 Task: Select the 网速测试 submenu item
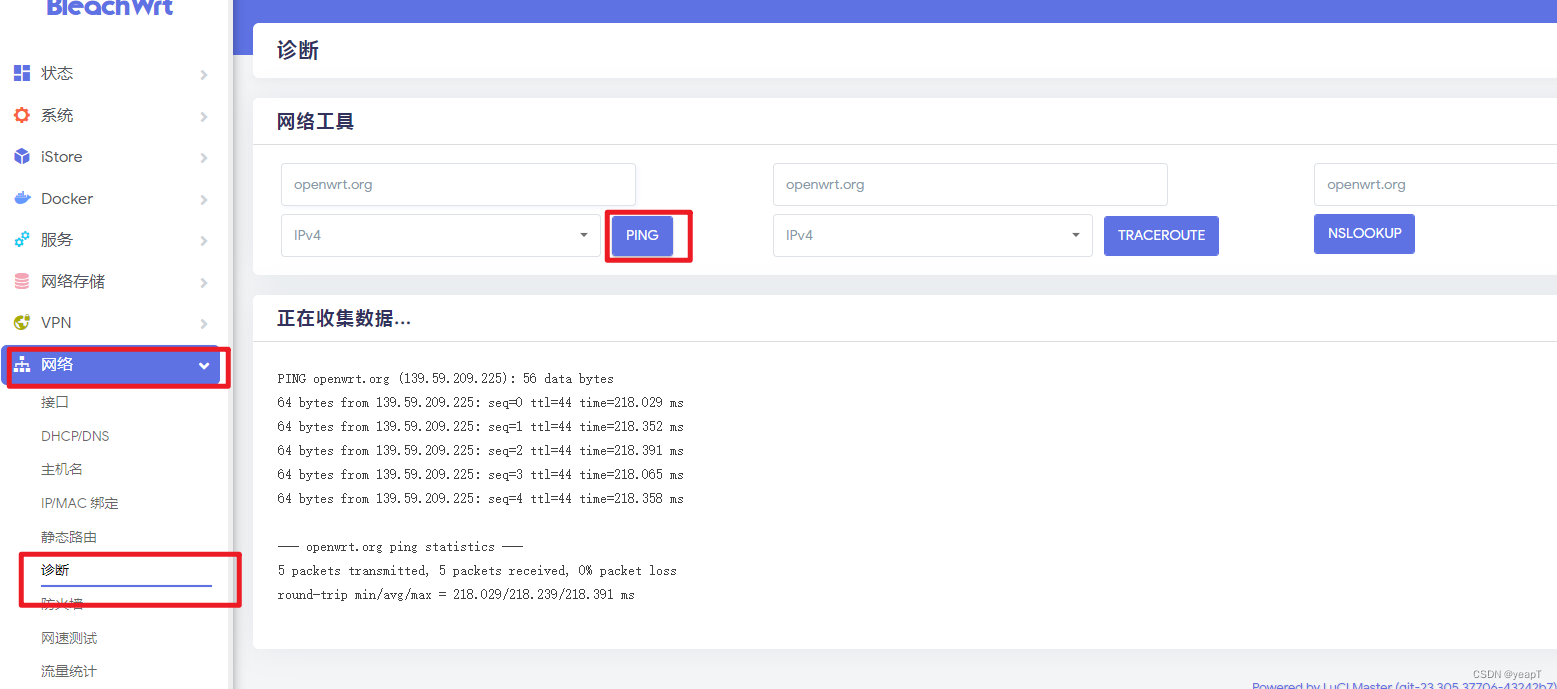(69, 638)
